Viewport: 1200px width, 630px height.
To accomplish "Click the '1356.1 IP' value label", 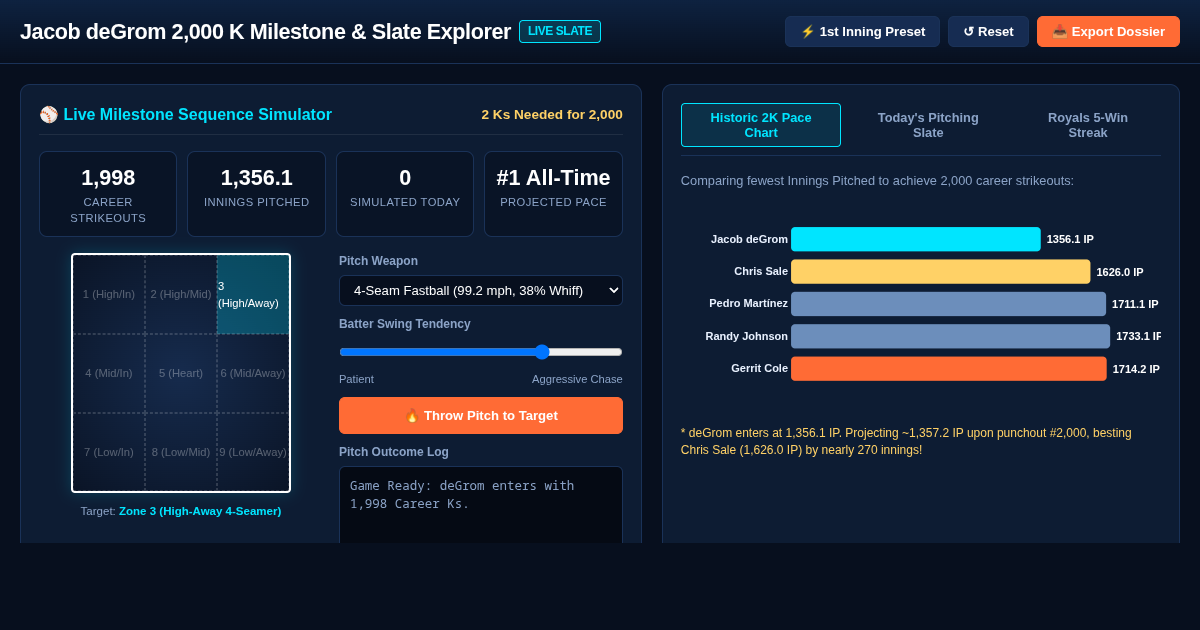I will coord(1070,239).
